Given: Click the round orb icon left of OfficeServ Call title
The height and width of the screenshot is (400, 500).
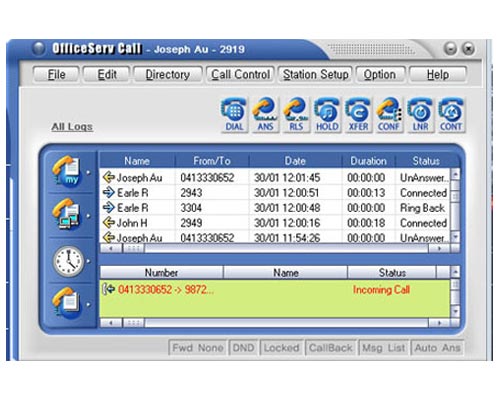Looking at the screenshot, I should [38, 49].
